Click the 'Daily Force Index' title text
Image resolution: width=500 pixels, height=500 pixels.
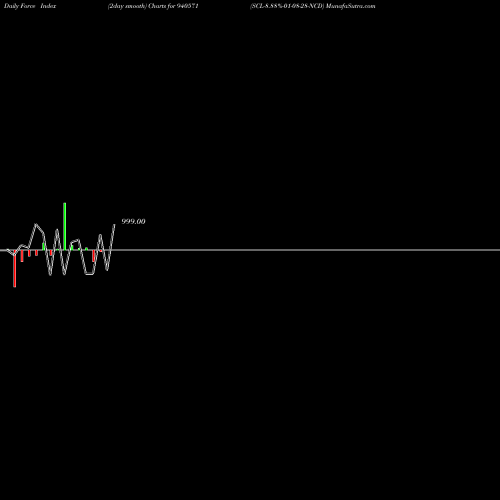(x=30, y=6)
